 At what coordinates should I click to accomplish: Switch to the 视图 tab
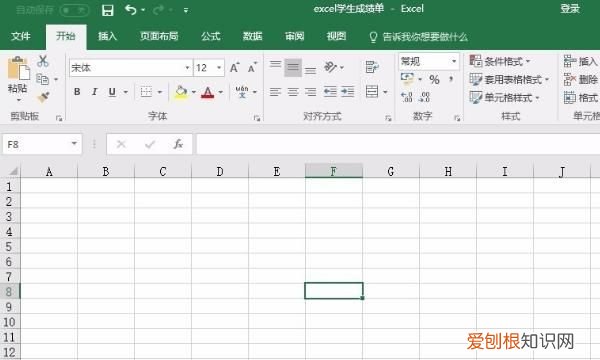pos(336,36)
